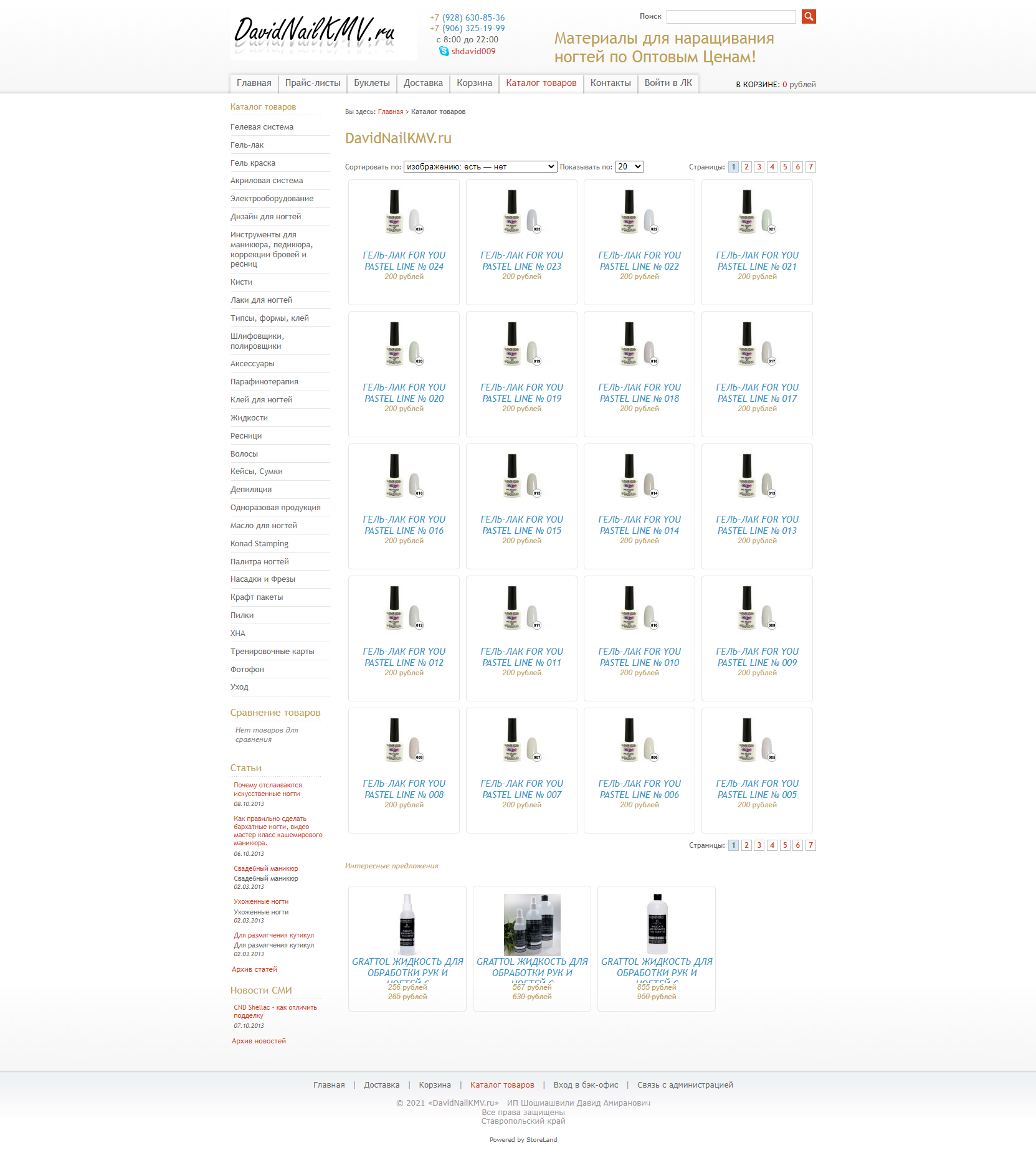This screenshot has width=1036, height=1158.
Task: Click the Сравнение товаров heading
Action: (275, 713)
